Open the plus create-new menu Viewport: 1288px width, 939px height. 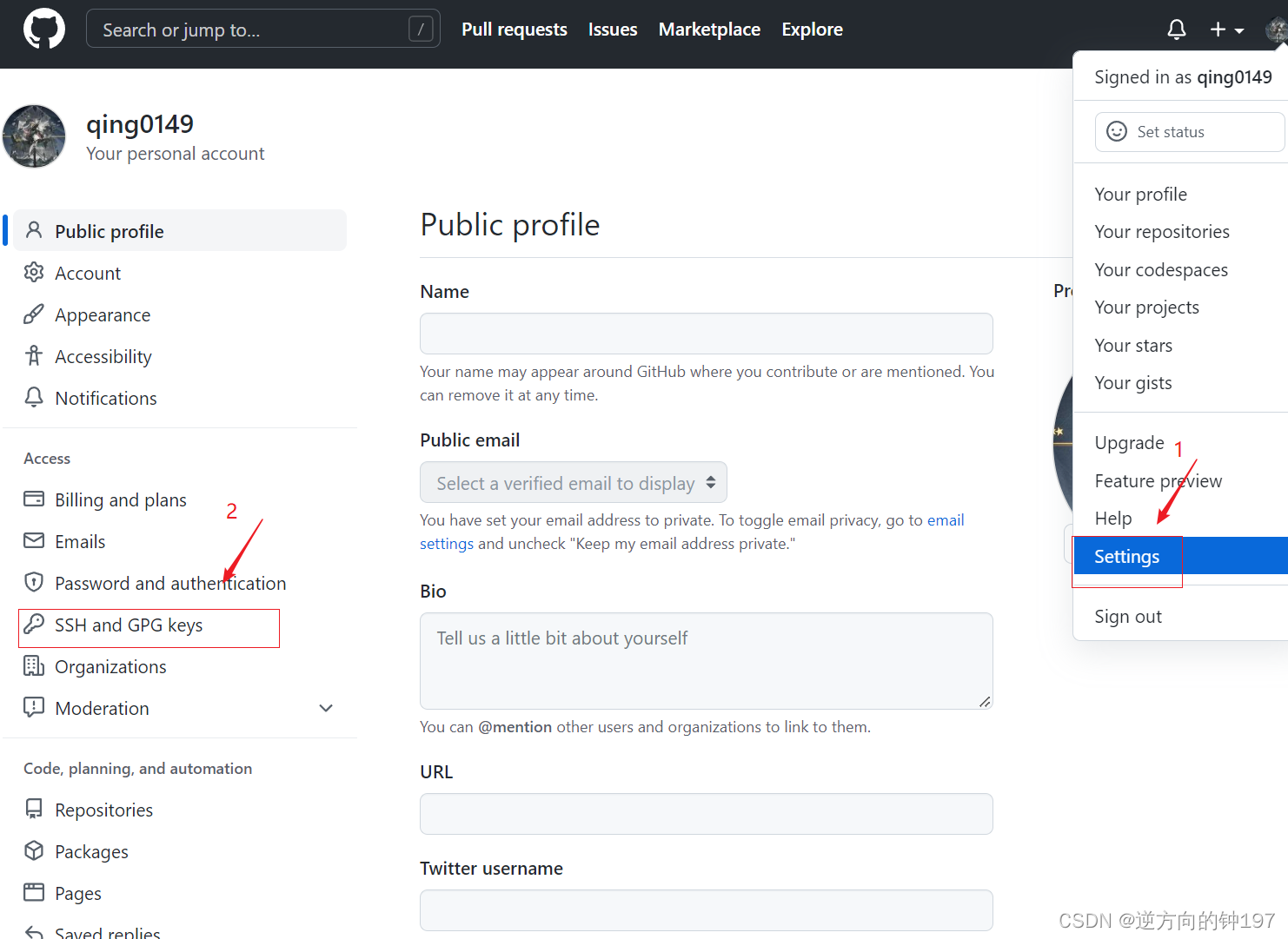click(x=1226, y=30)
